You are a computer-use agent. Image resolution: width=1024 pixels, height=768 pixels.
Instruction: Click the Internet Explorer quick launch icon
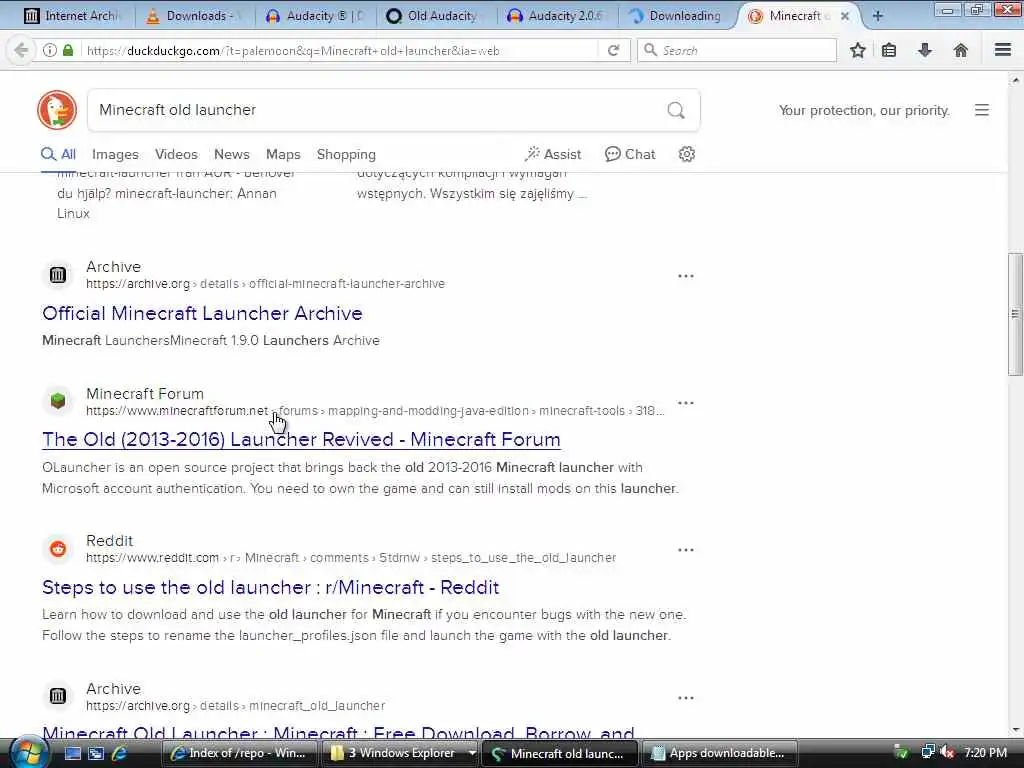pyautogui.click(x=119, y=754)
